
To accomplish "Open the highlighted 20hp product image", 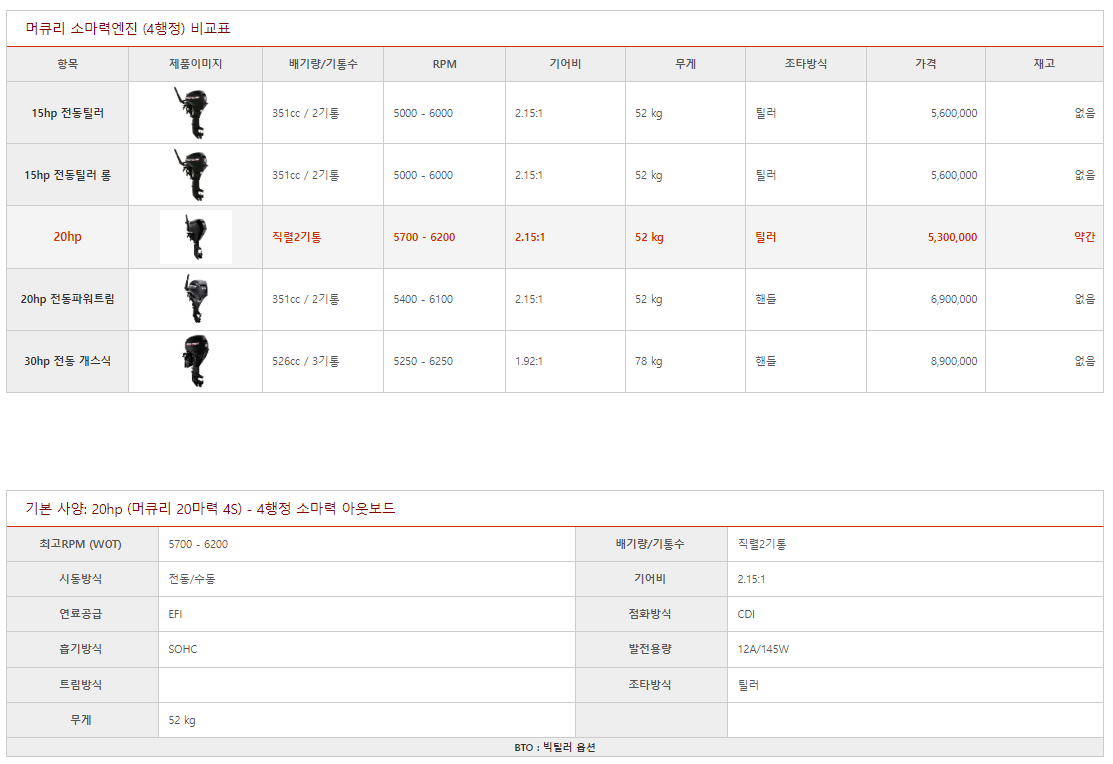I will [x=196, y=237].
